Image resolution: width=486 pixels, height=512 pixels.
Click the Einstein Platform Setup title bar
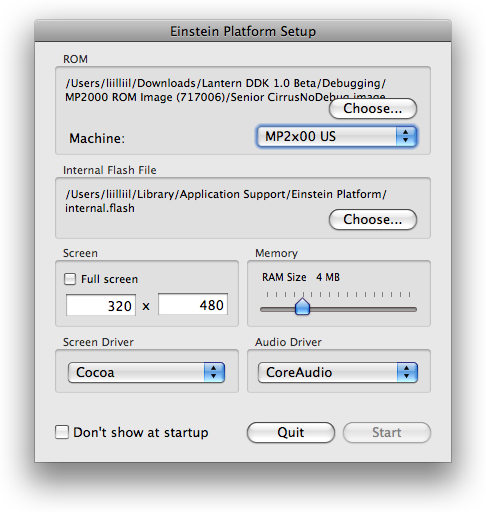[x=243, y=31]
